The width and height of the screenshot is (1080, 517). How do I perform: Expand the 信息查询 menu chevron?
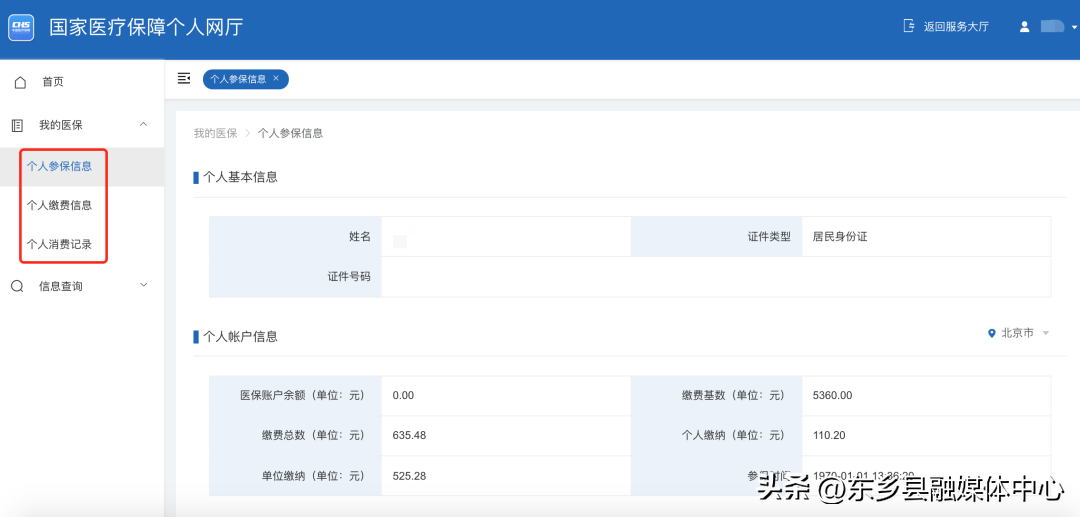[143, 285]
